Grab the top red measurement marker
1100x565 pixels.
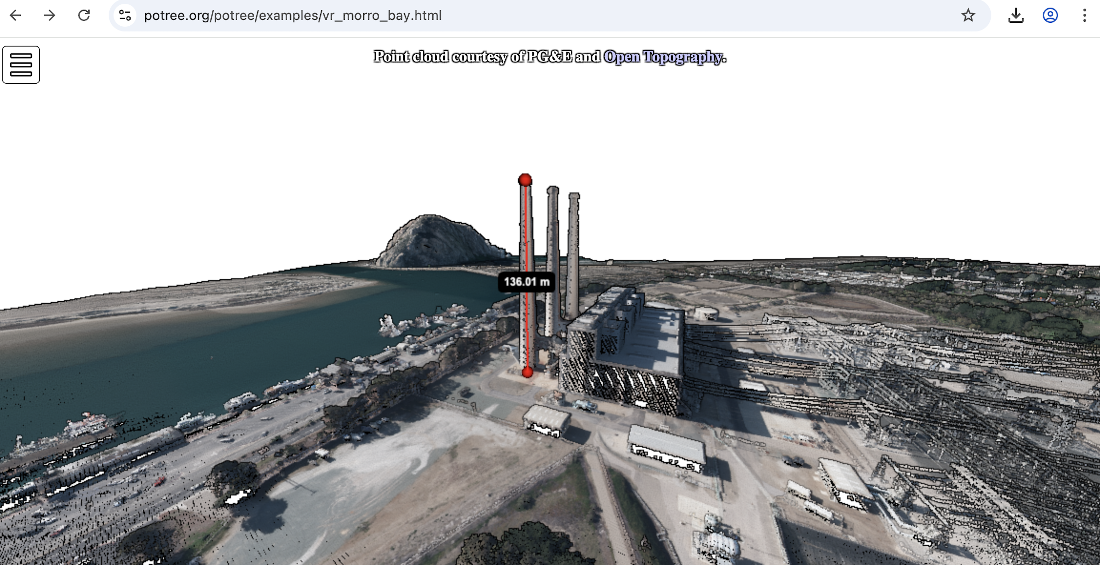525,180
